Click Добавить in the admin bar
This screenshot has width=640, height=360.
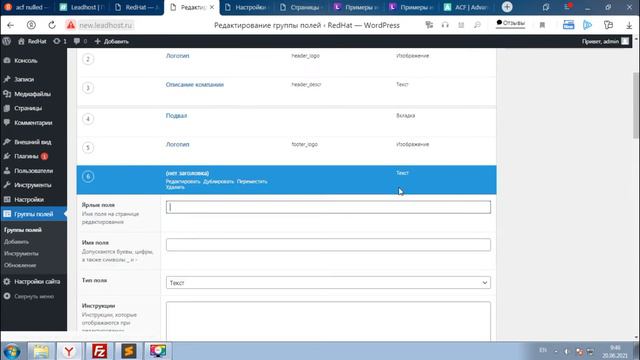coord(111,41)
